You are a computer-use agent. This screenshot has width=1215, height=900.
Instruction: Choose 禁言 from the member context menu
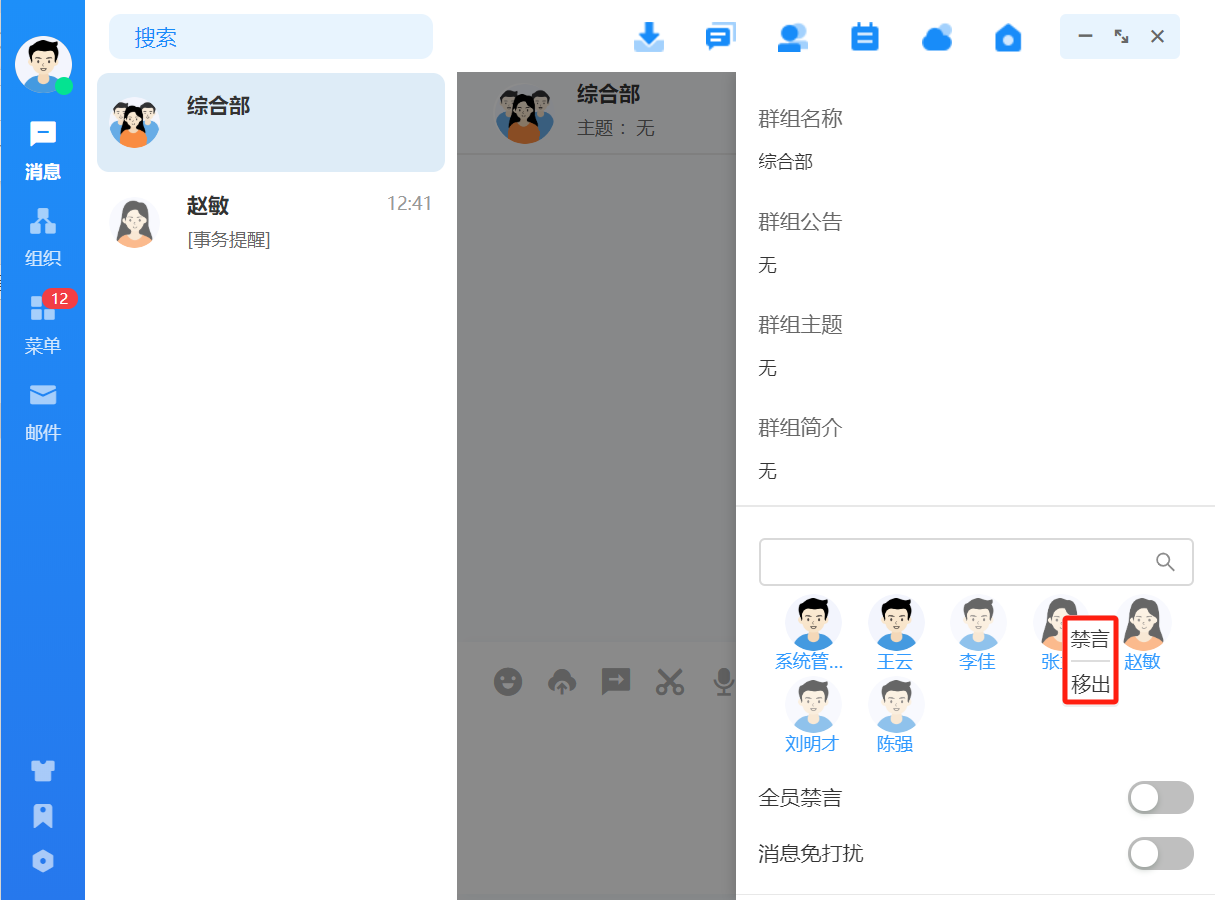(1090, 640)
